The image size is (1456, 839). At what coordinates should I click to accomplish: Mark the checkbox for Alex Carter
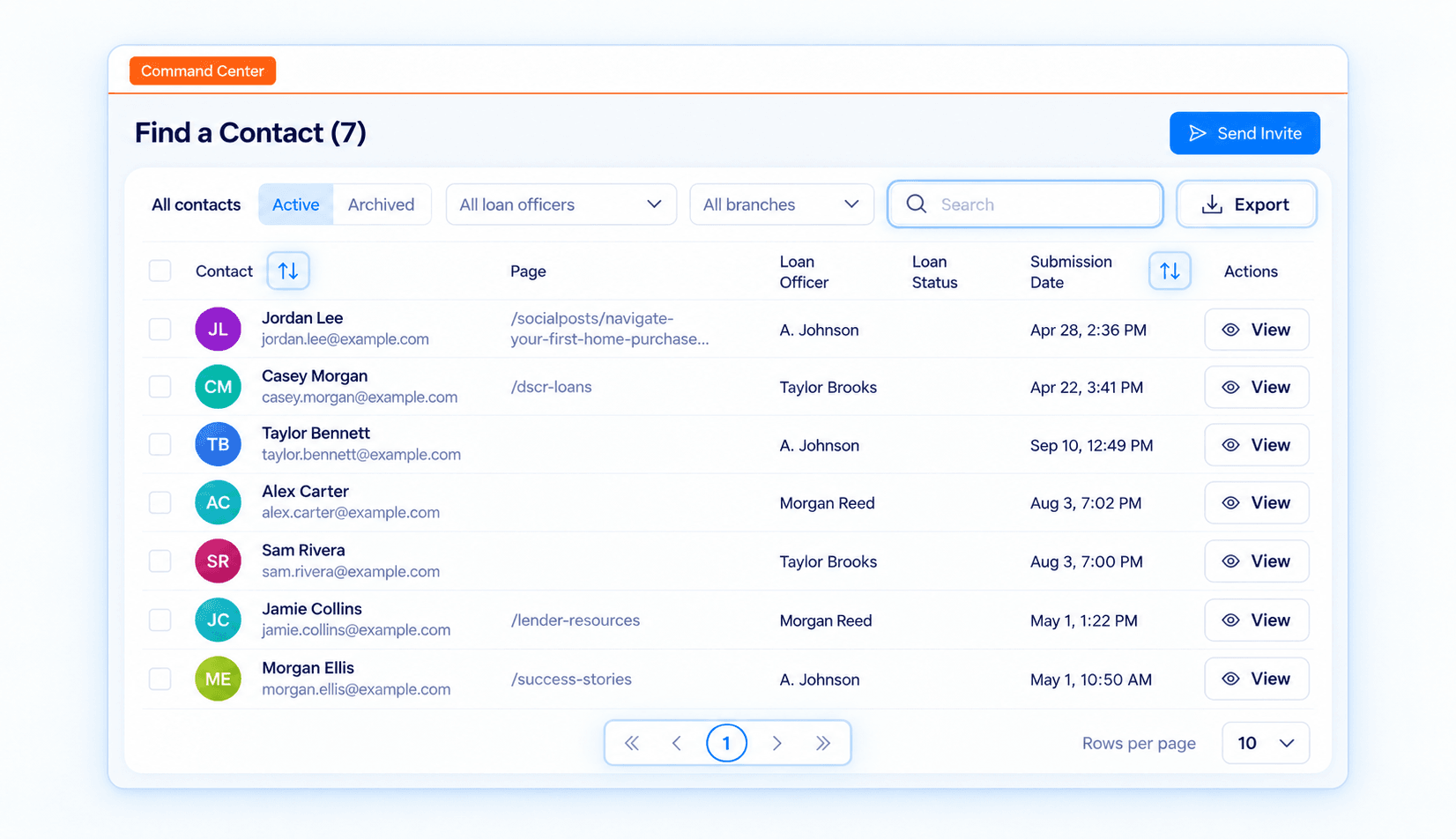[160, 502]
